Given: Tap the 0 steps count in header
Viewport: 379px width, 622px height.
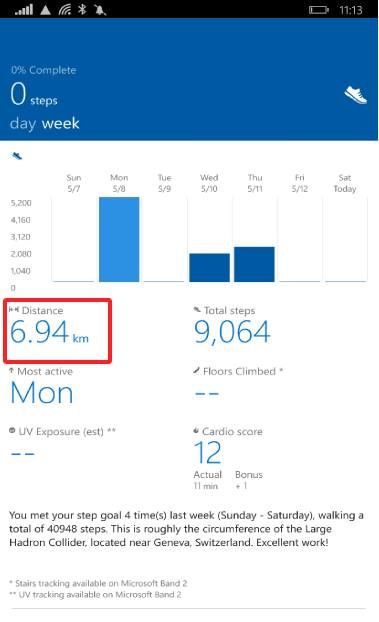Looking at the screenshot, I should 34,94.
